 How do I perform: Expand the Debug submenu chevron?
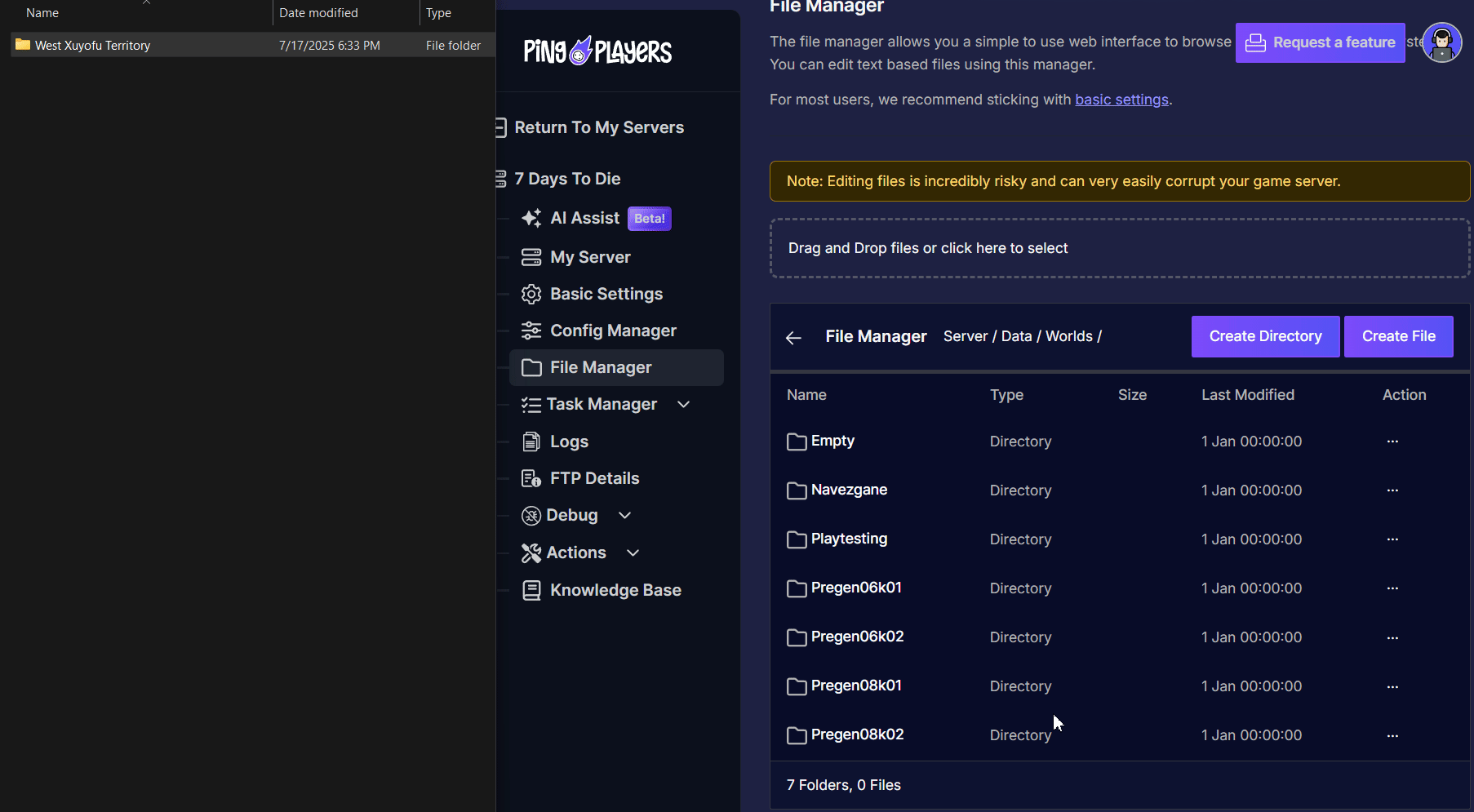pyautogui.click(x=625, y=516)
